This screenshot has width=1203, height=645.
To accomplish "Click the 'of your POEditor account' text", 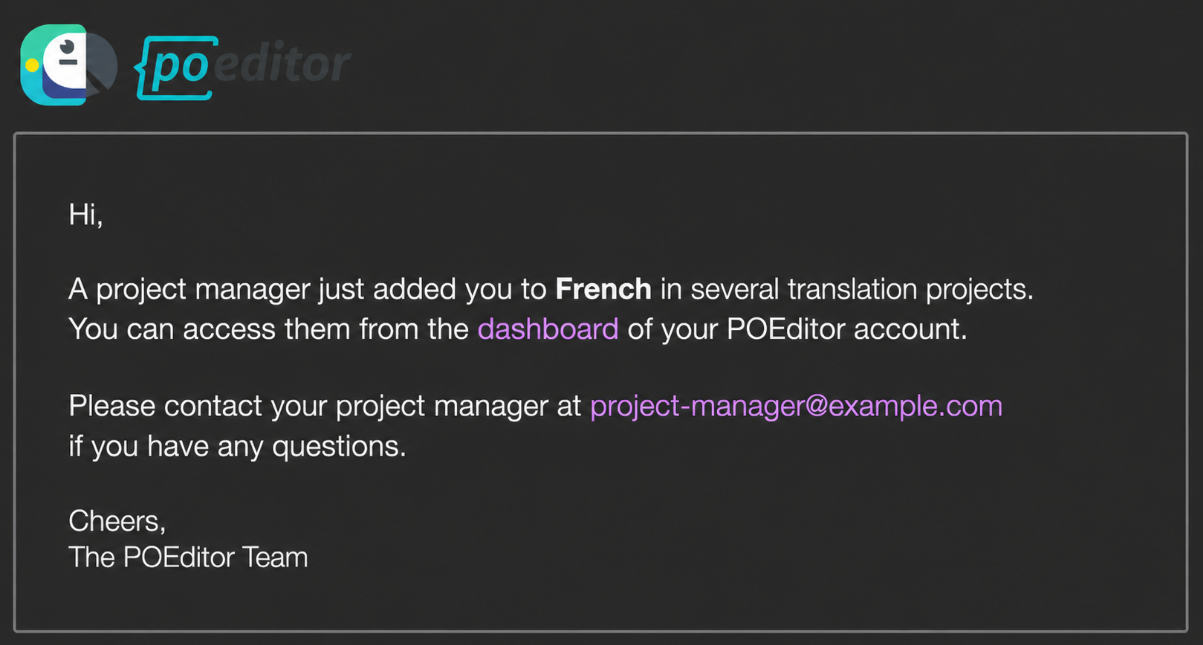I will pyautogui.click(x=797, y=329).
